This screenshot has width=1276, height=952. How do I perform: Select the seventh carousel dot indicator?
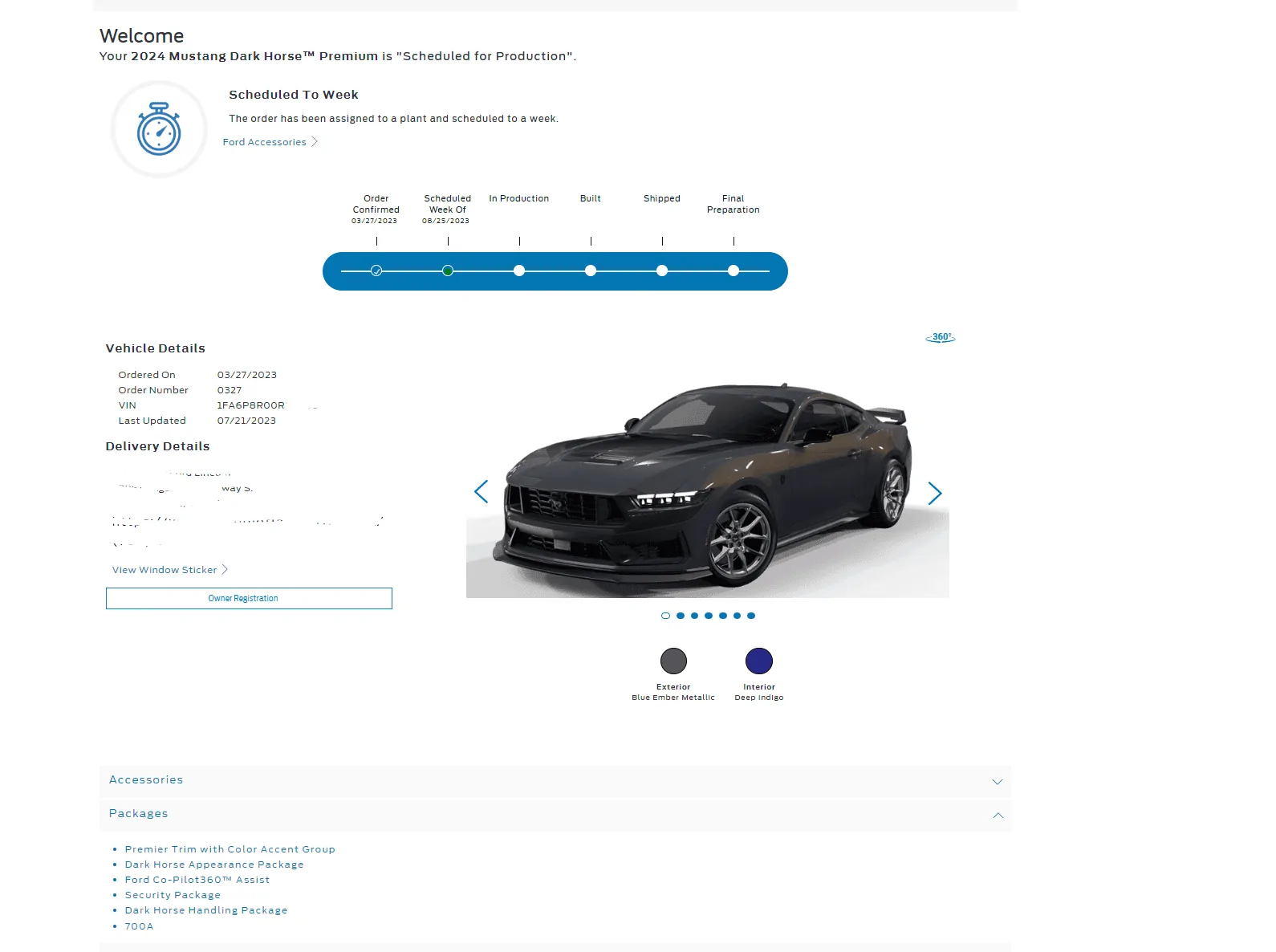click(751, 616)
